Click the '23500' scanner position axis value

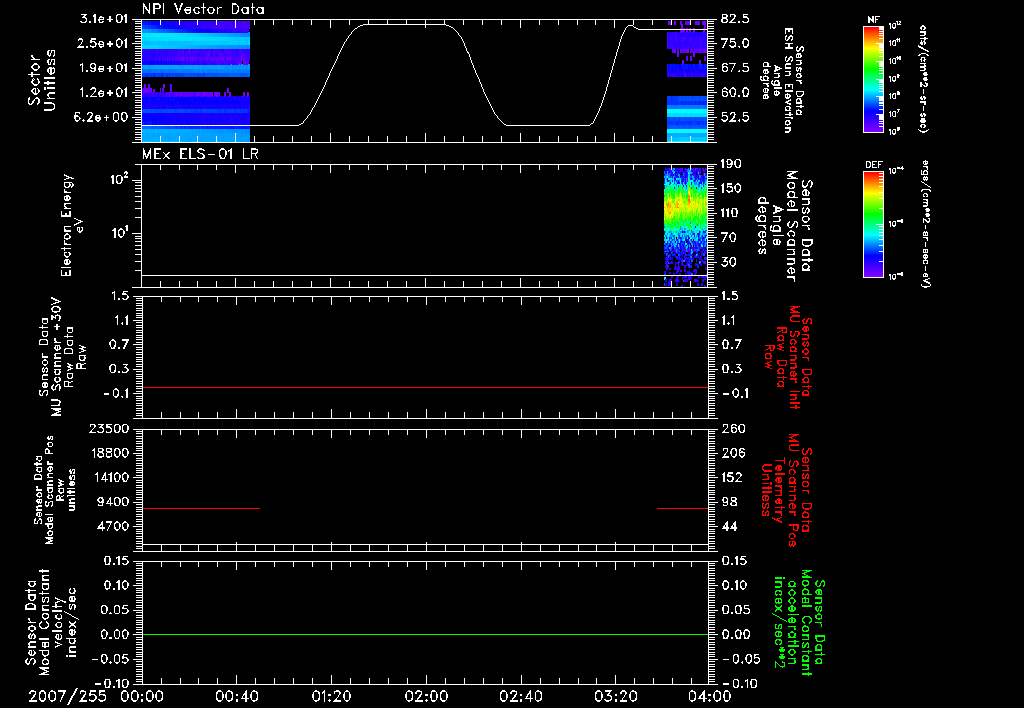pyautogui.click(x=109, y=428)
